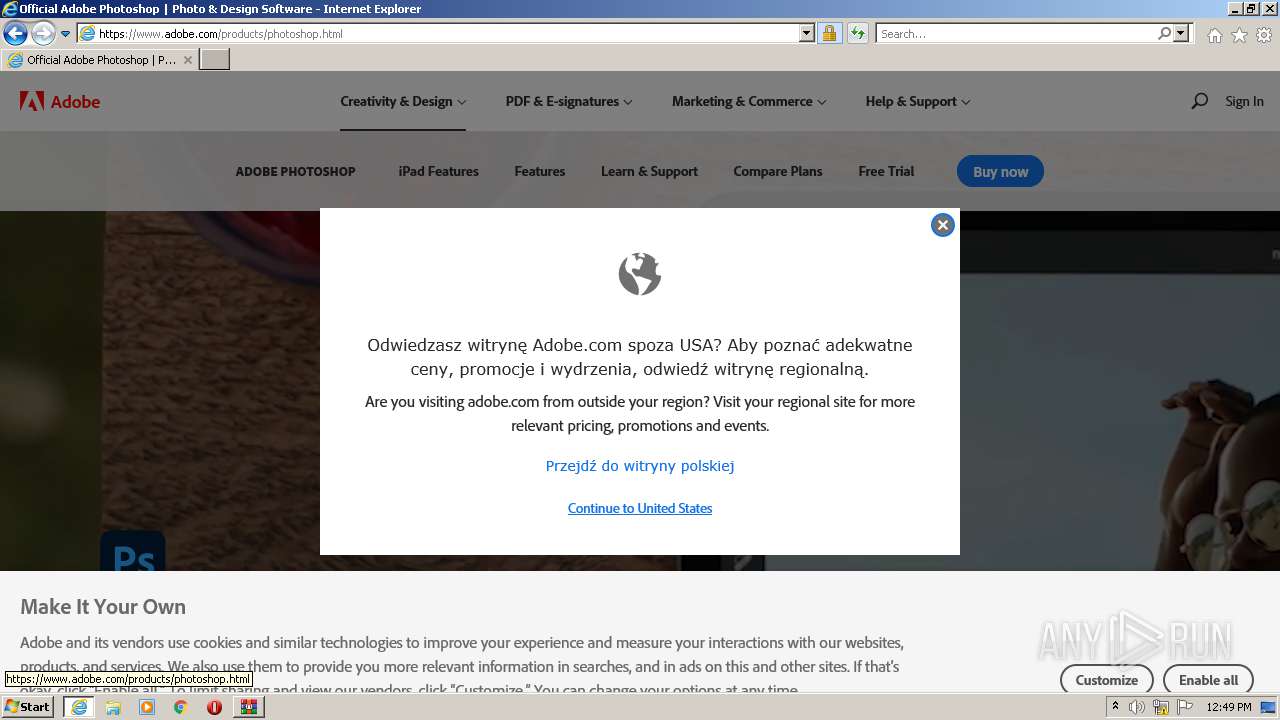Open Compare Plans link
The width and height of the screenshot is (1280, 720).
pyautogui.click(x=778, y=171)
